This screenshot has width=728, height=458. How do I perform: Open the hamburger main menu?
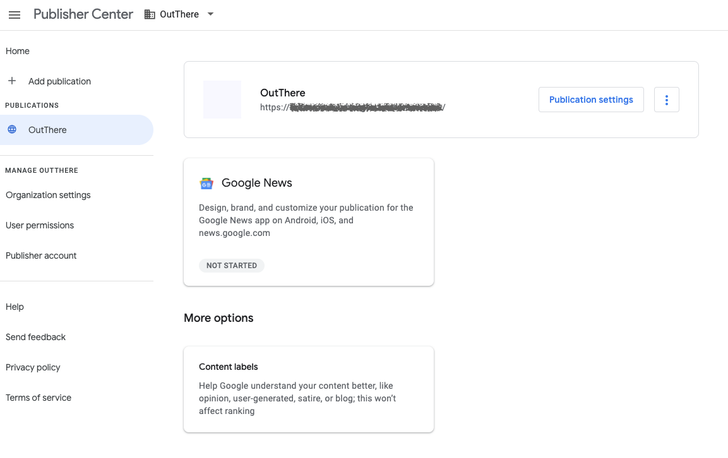click(14, 15)
